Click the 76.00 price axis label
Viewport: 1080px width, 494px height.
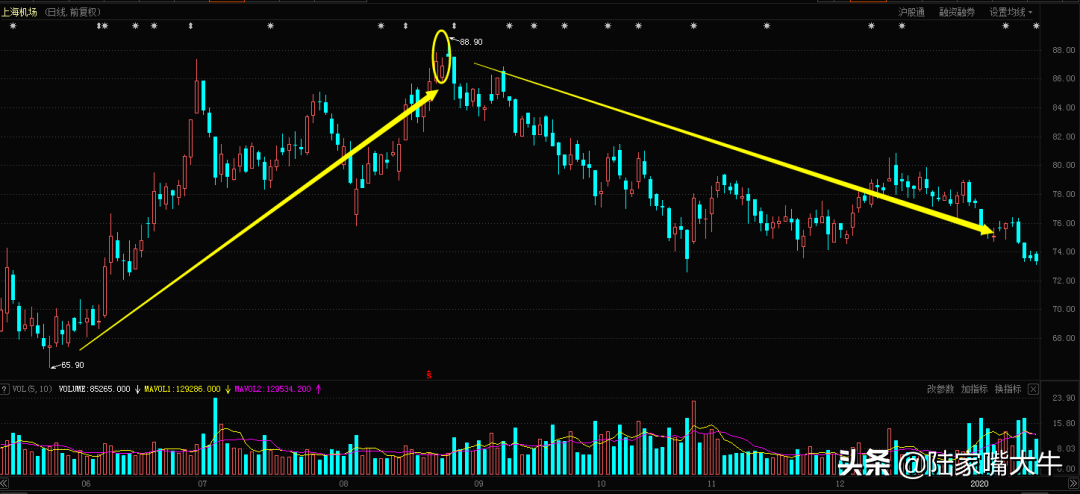point(1062,223)
